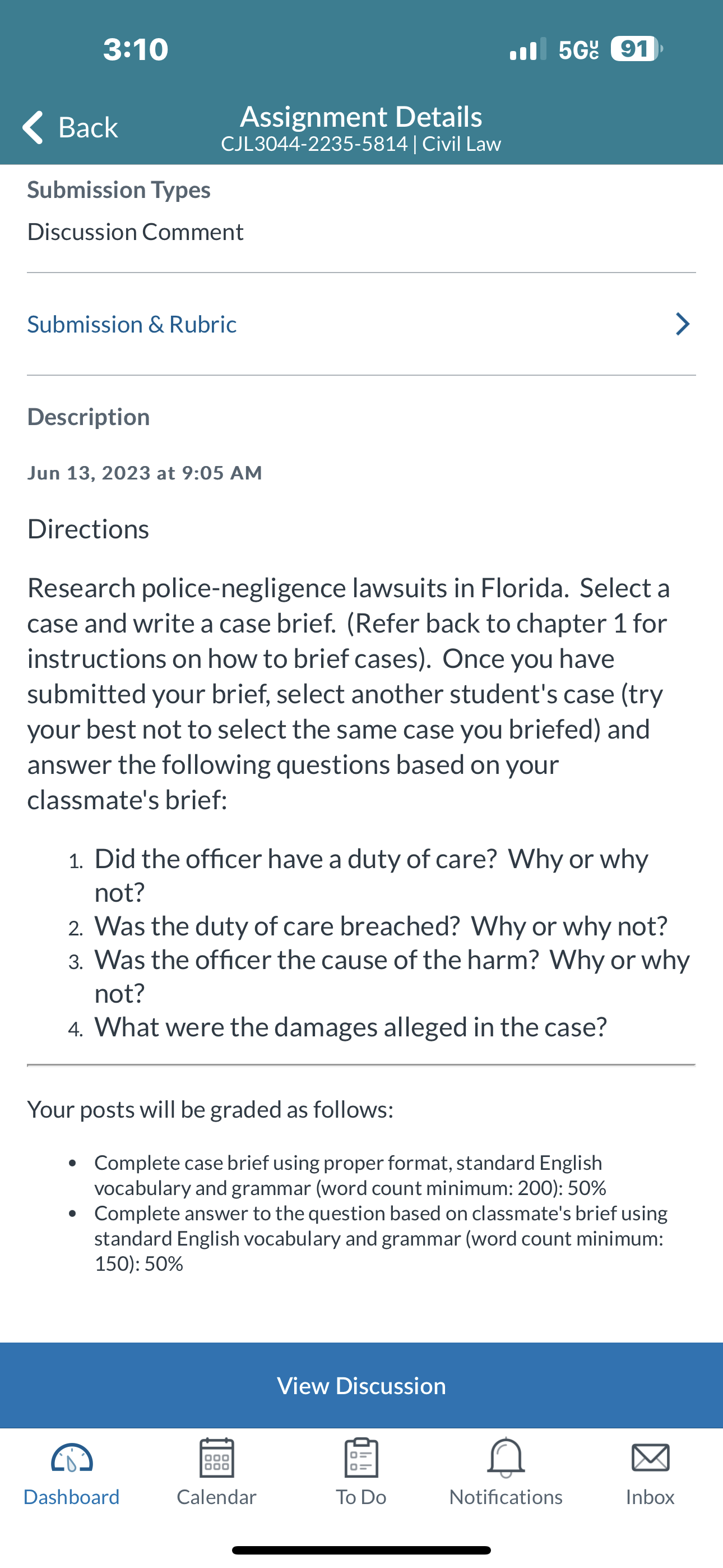This screenshot has width=723, height=1568.
Task: Select the Inbox tab label
Action: 651,1497
